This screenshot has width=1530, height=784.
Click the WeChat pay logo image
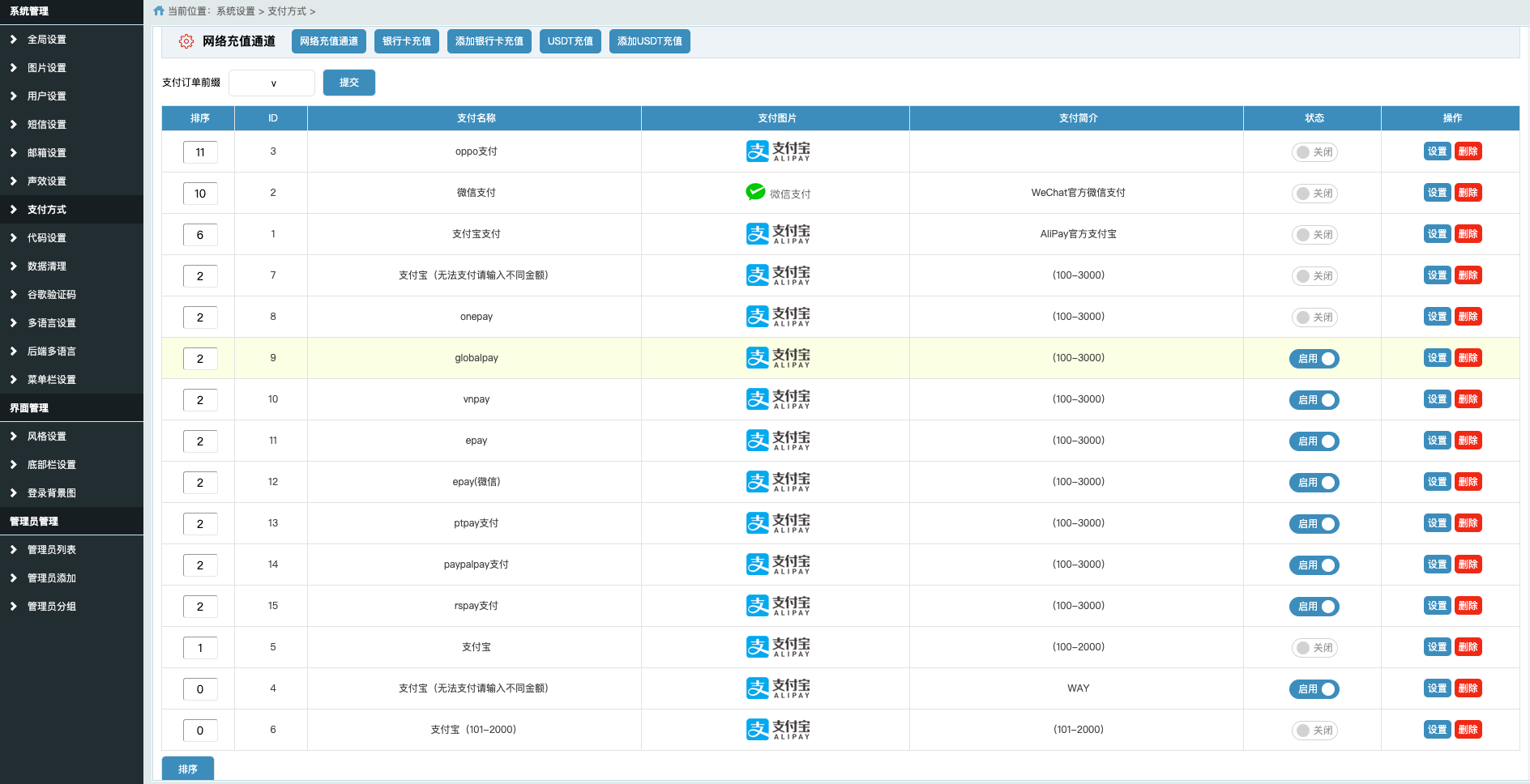(x=778, y=193)
